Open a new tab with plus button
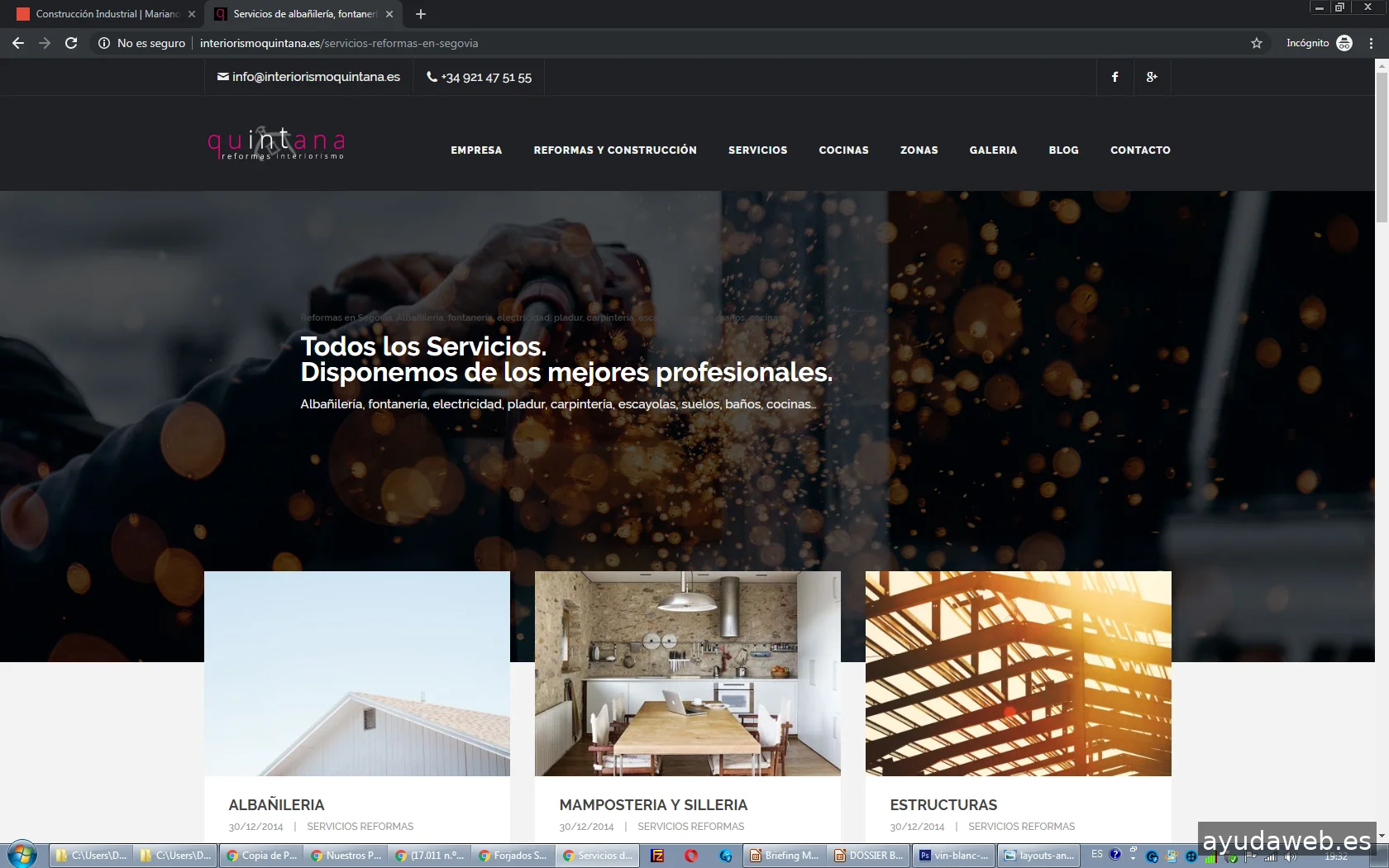This screenshot has height=868, width=1389. [421, 14]
